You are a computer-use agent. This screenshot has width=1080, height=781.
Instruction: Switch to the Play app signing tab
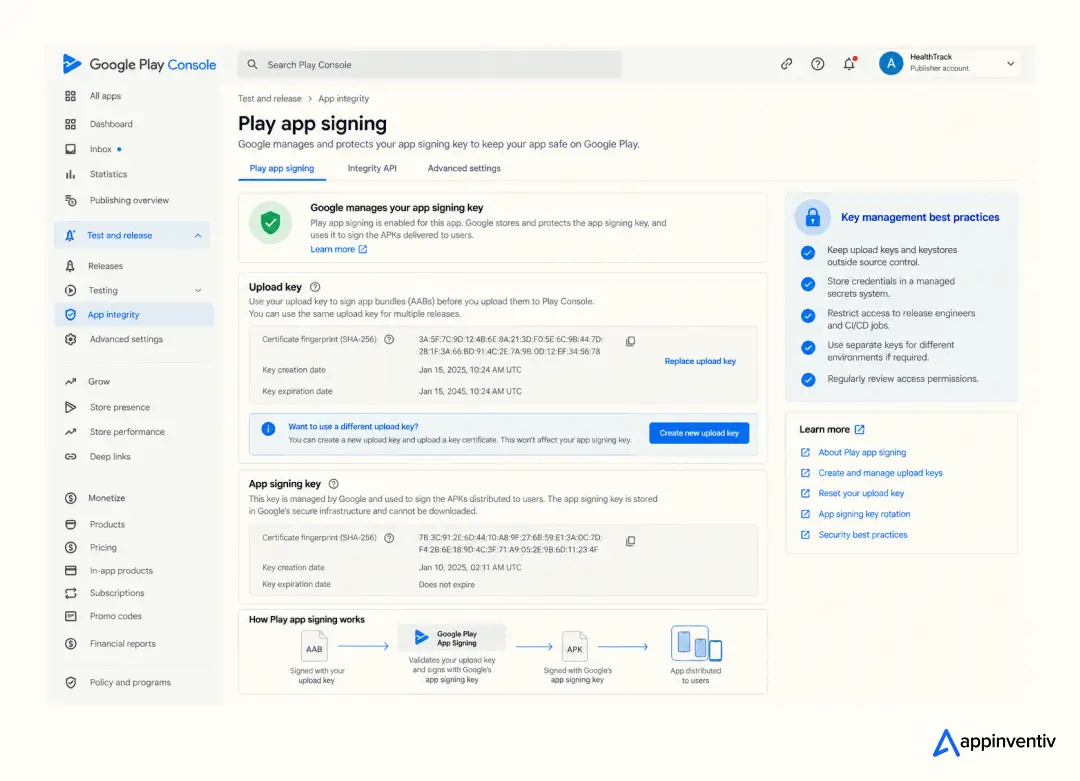(x=282, y=168)
